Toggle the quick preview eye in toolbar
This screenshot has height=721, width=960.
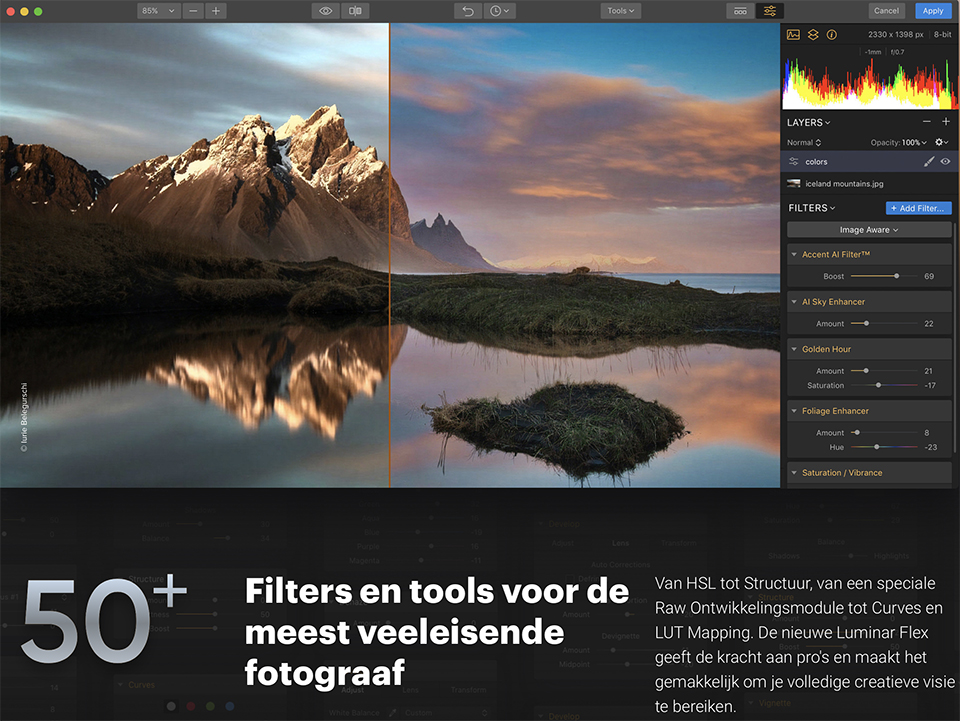tap(326, 11)
